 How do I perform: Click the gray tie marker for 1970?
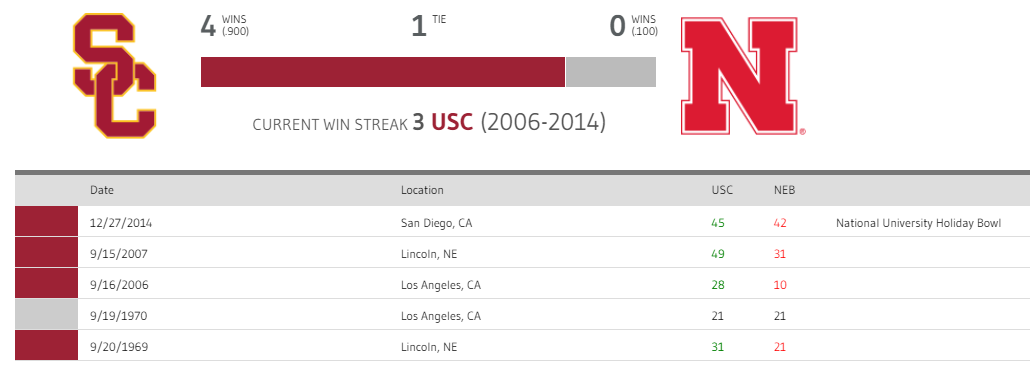[x=46, y=315]
